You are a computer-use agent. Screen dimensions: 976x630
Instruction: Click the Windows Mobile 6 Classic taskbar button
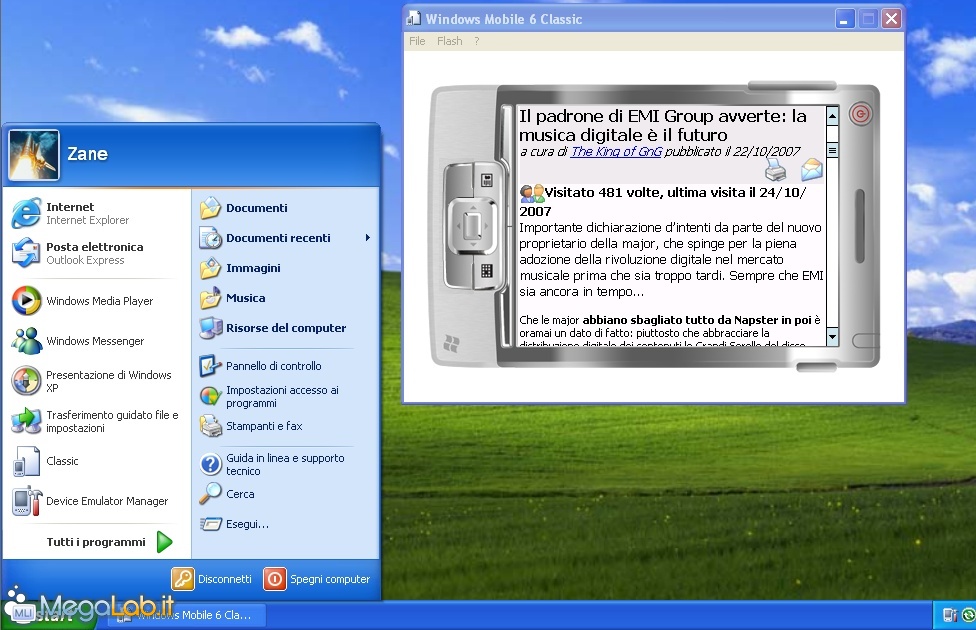(188, 615)
